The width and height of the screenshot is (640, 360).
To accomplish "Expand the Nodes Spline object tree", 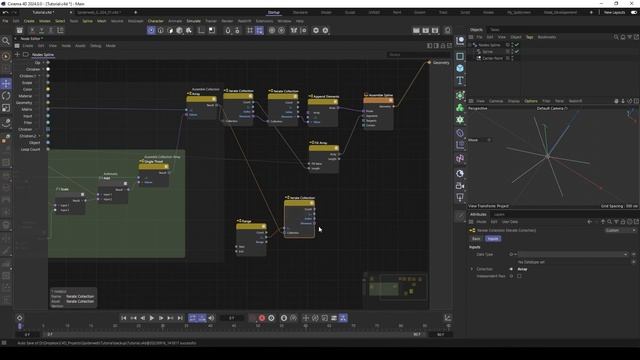I will (x=470, y=45).
